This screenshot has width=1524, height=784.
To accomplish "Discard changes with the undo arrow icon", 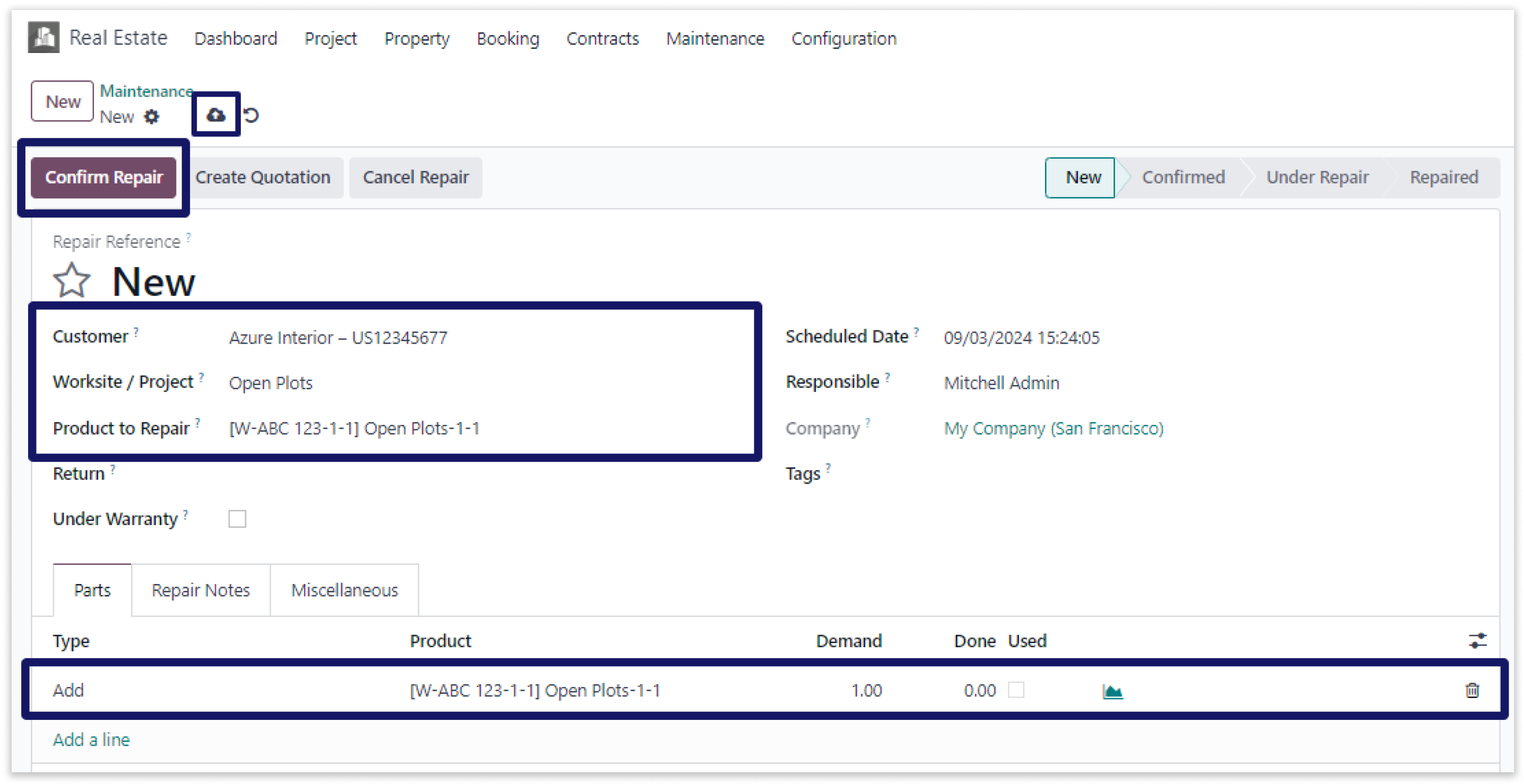I will 251,116.
